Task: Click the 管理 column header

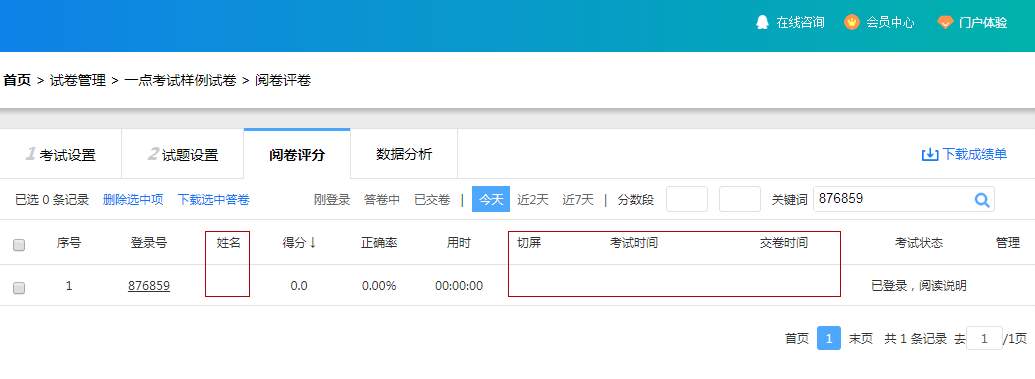Action: pyautogui.click(x=1007, y=243)
